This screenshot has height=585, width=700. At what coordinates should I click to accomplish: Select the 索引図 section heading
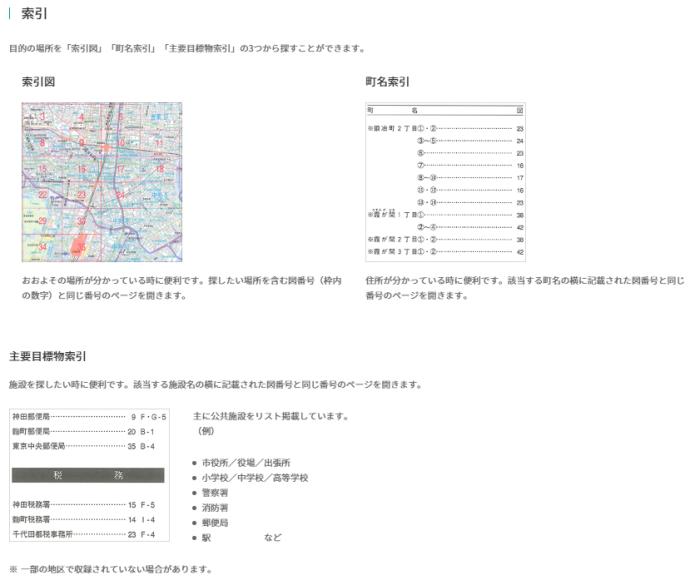[x=38, y=82]
